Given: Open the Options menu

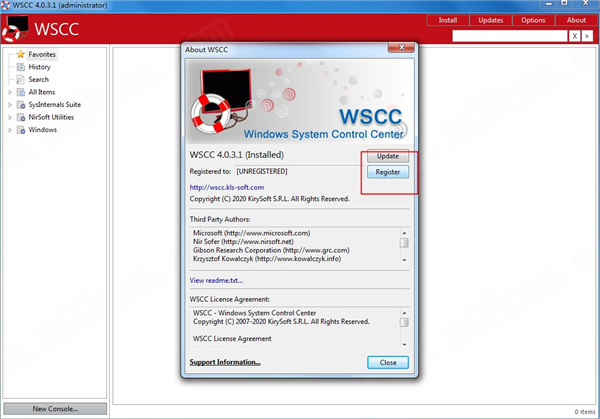Looking at the screenshot, I should (x=533, y=20).
